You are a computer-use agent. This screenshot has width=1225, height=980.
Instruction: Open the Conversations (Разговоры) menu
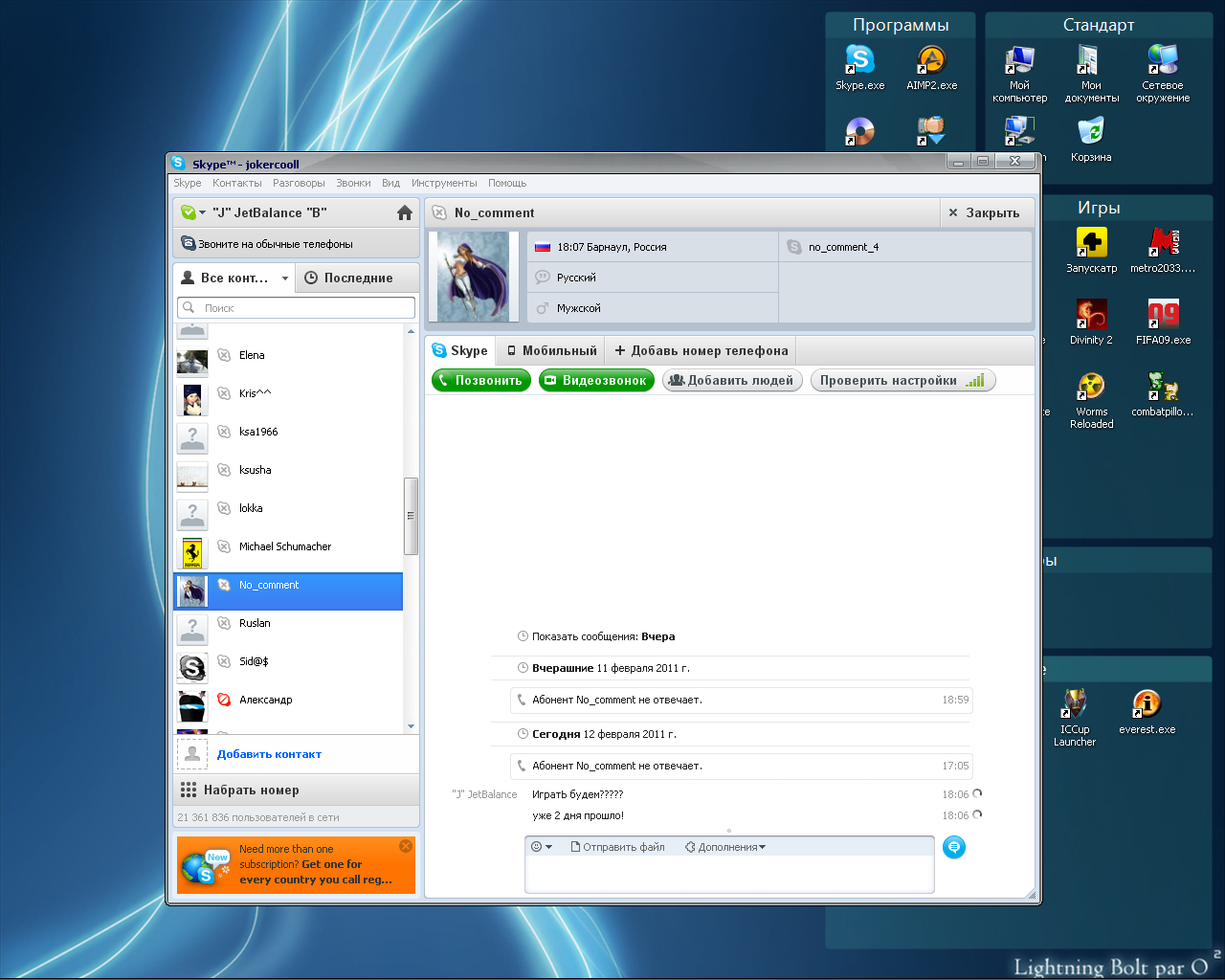click(x=299, y=183)
